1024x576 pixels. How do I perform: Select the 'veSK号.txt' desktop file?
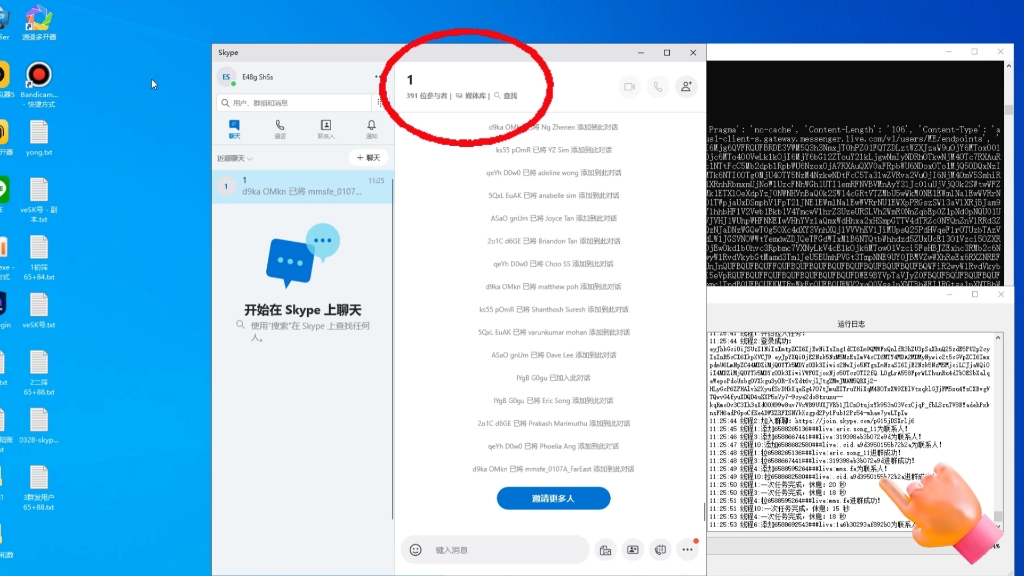coord(39,310)
